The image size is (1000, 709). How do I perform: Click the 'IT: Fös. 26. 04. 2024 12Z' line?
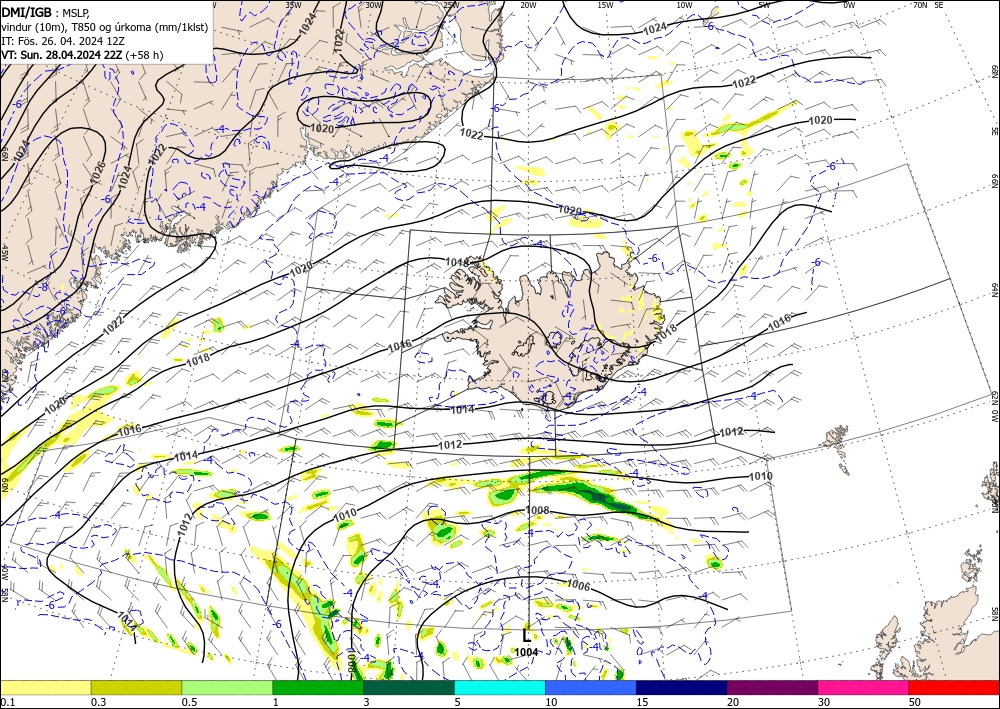tap(62, 41)
